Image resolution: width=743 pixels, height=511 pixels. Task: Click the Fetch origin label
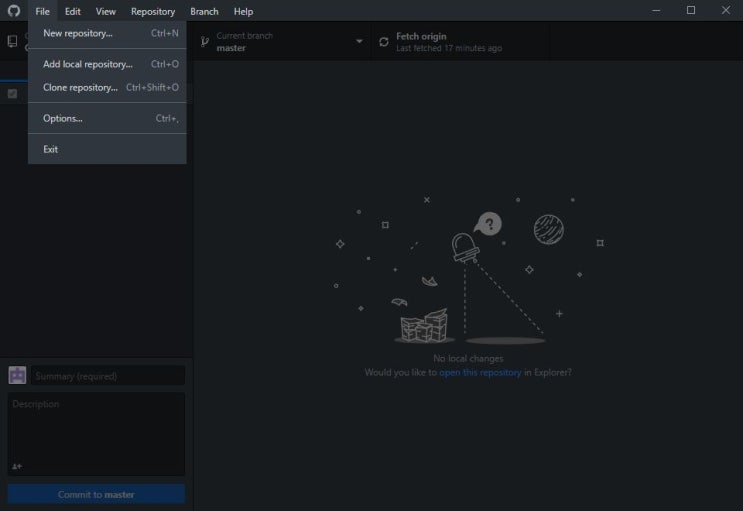coord(421,36)
